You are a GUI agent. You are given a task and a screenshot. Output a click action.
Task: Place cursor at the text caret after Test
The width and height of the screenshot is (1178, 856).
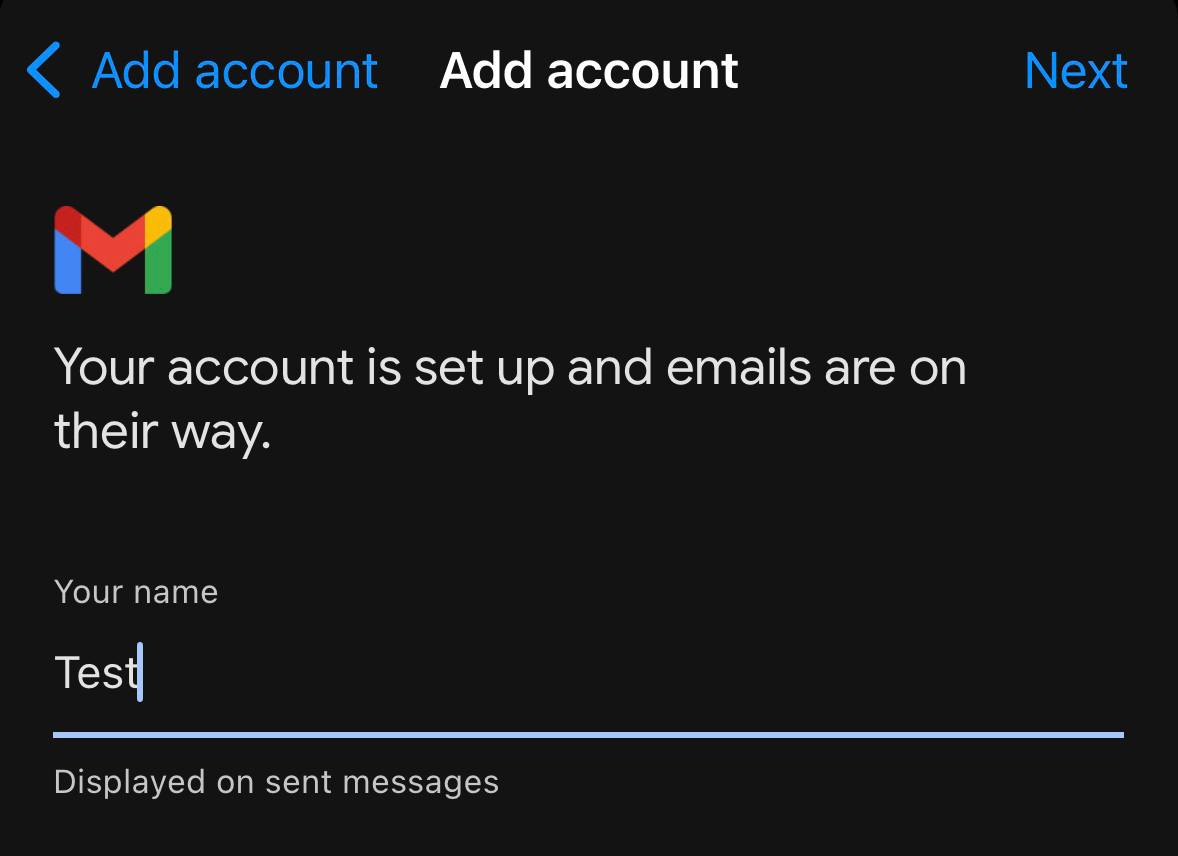coord(141,673)
